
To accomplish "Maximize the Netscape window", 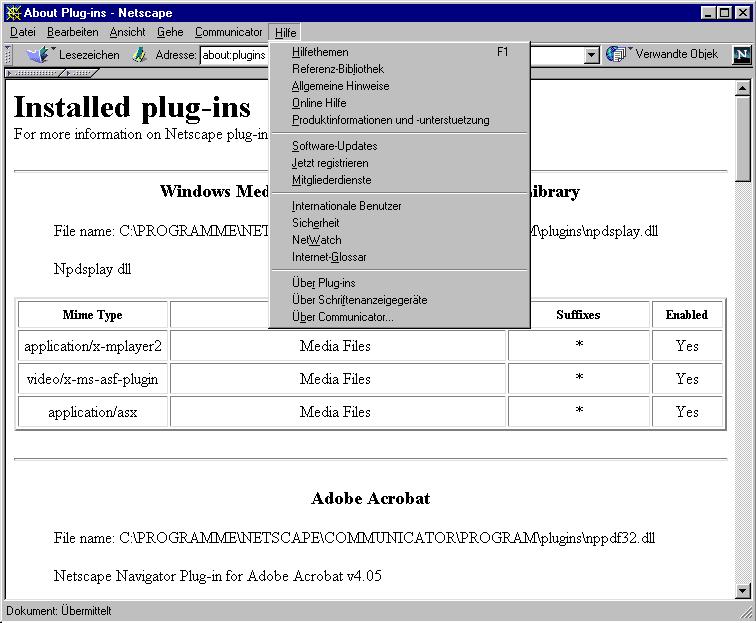I will (724, 13).
